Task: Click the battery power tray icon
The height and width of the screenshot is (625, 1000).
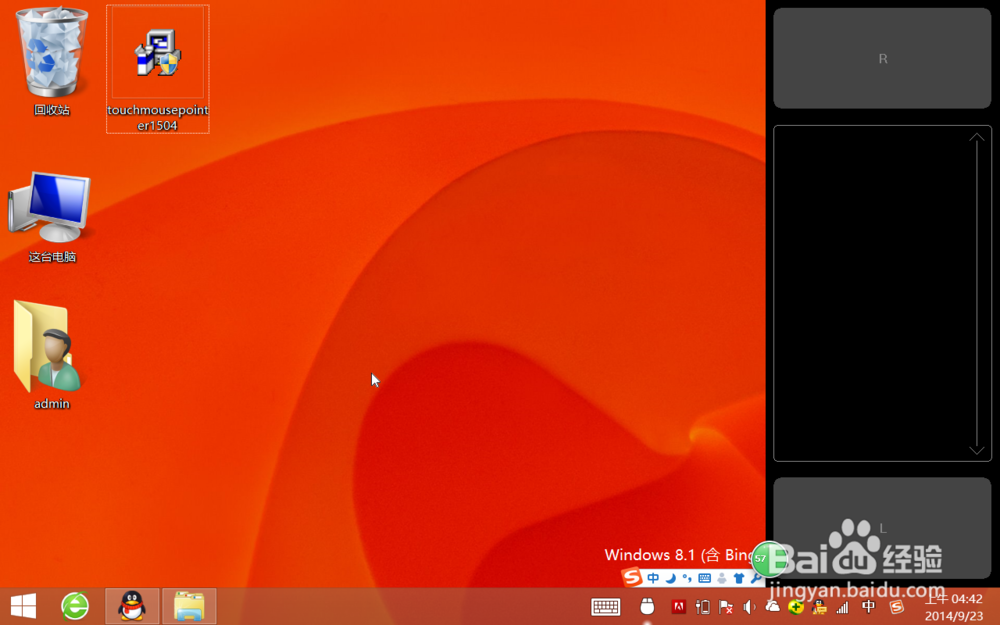Action: pos(703,607)
